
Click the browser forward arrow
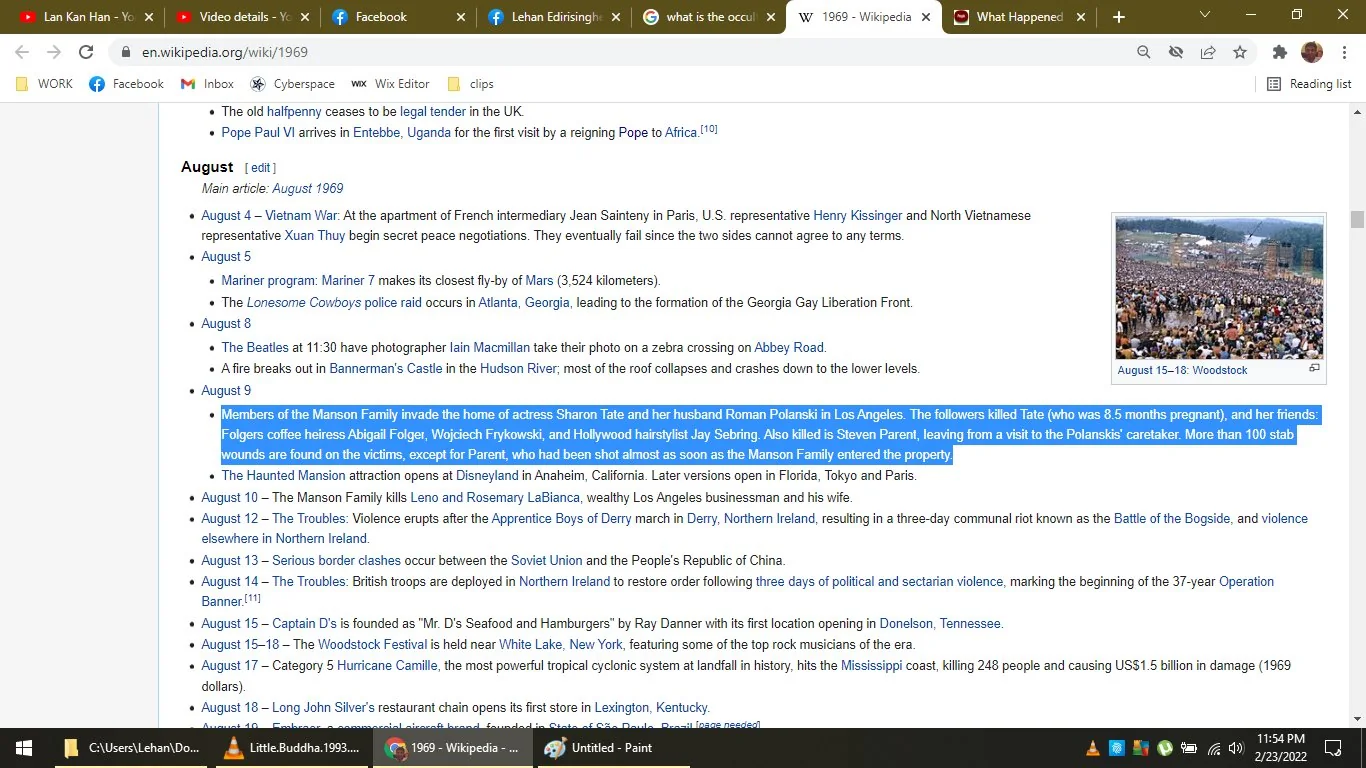click(x=54, y=52)
